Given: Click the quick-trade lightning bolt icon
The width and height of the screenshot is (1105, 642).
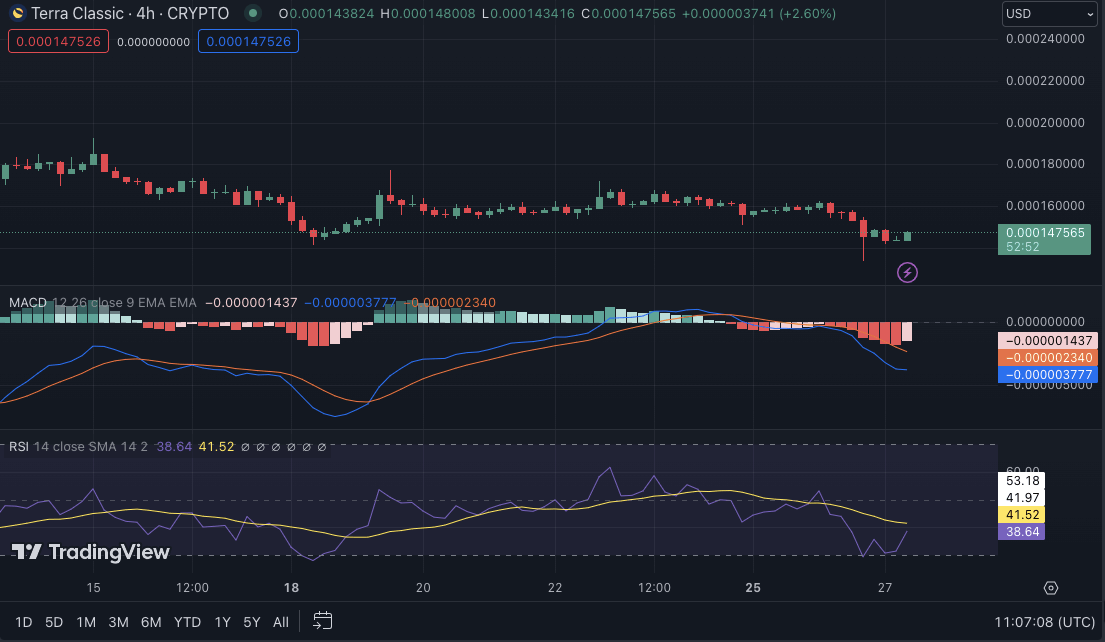Looking at the screenshot, I should 907,272.
